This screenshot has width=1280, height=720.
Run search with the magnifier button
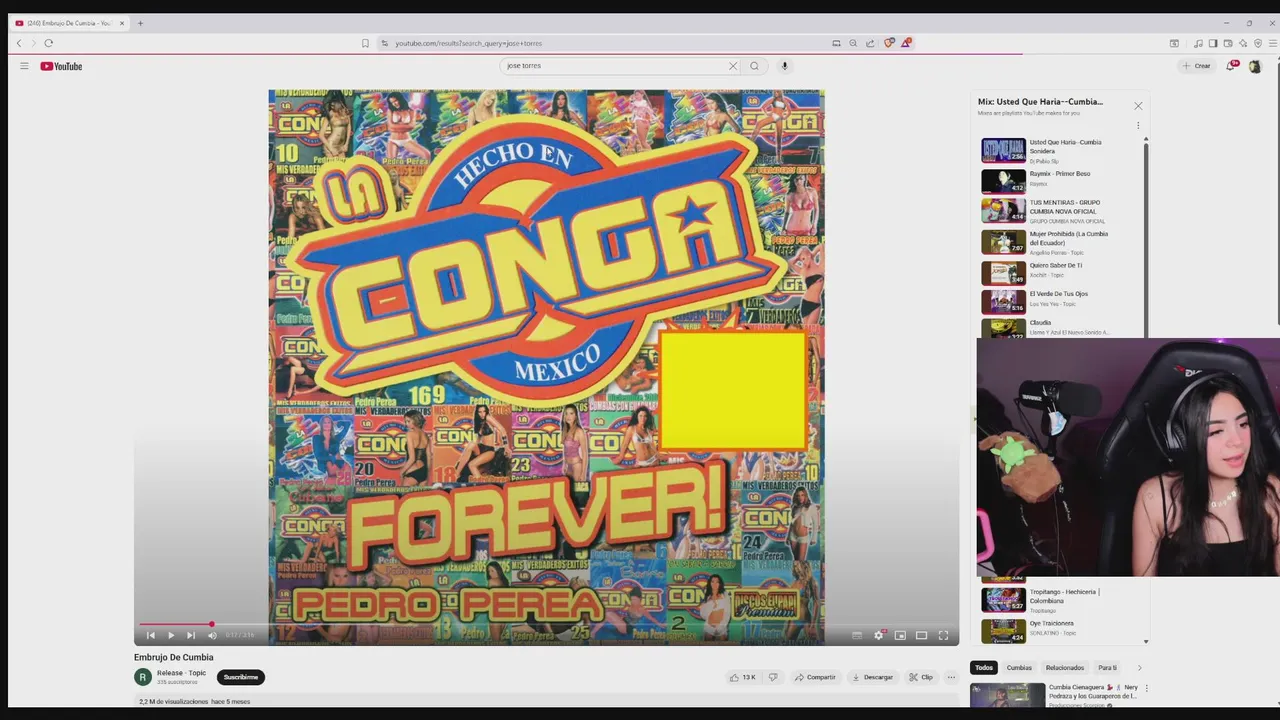point(755,66)
